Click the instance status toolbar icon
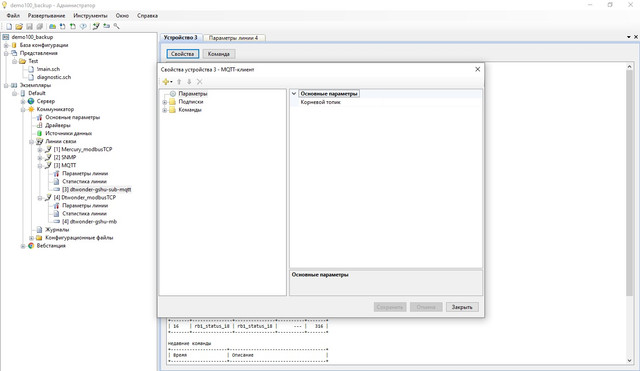This screenshot has width=640, height=371. pyautogui.click(x=83, y=26)
